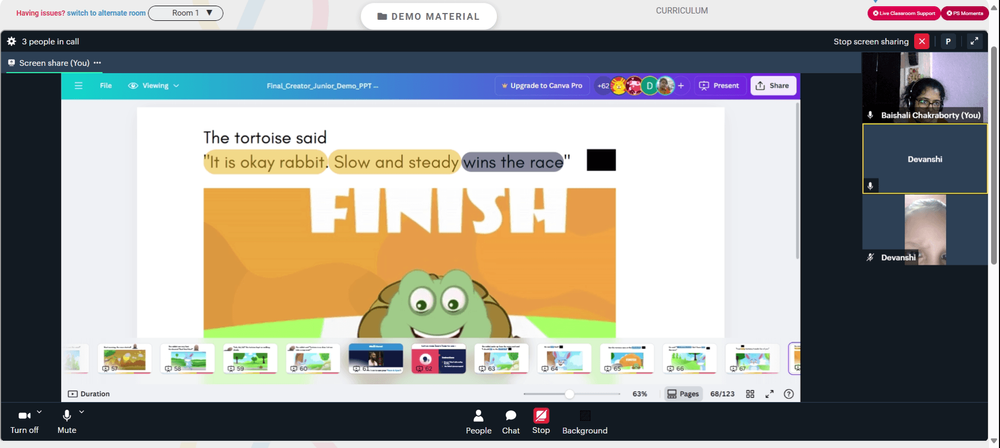Click the "wins the race" highlighted text

513,162
